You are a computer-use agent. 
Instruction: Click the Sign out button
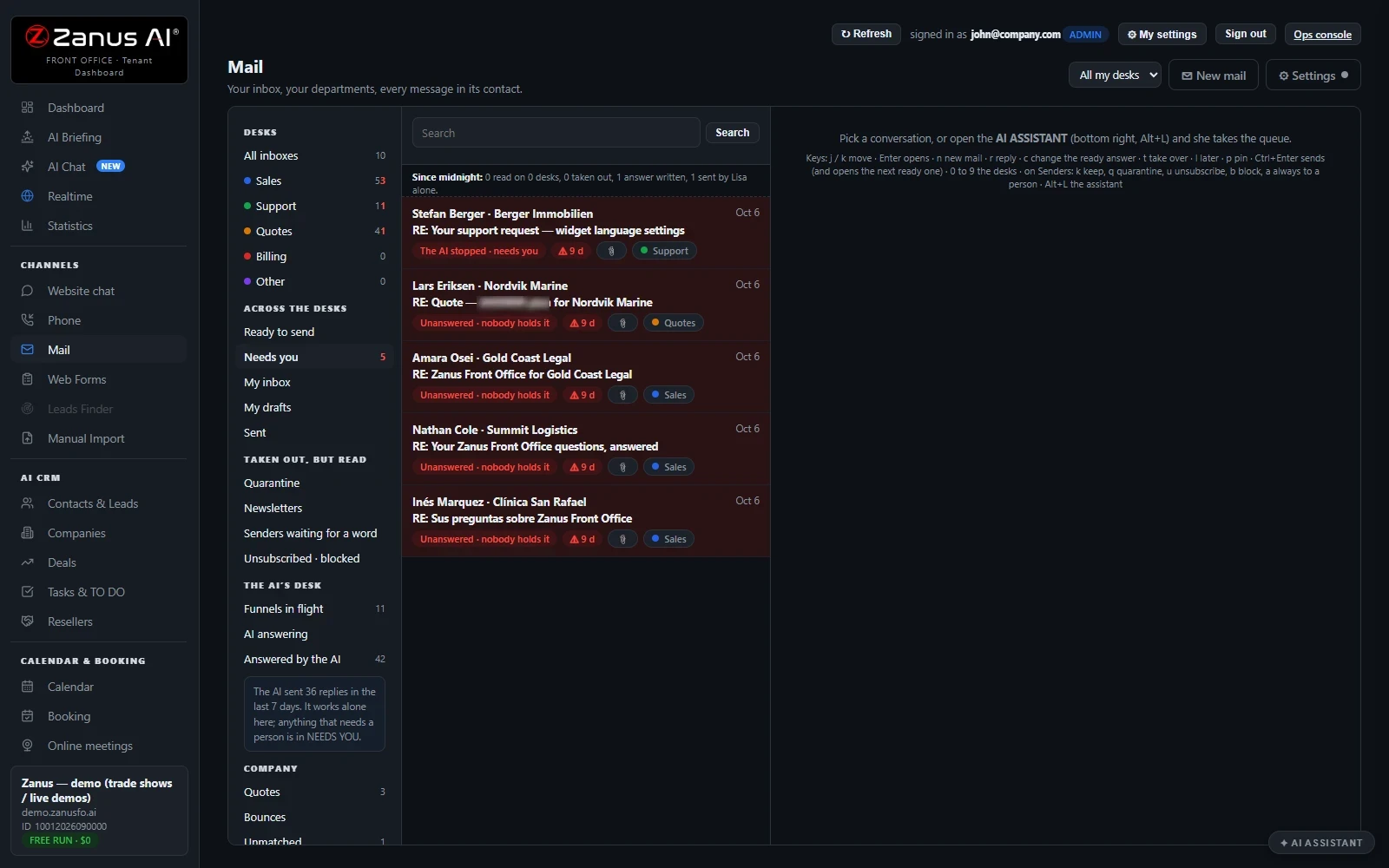(1245, 34)
